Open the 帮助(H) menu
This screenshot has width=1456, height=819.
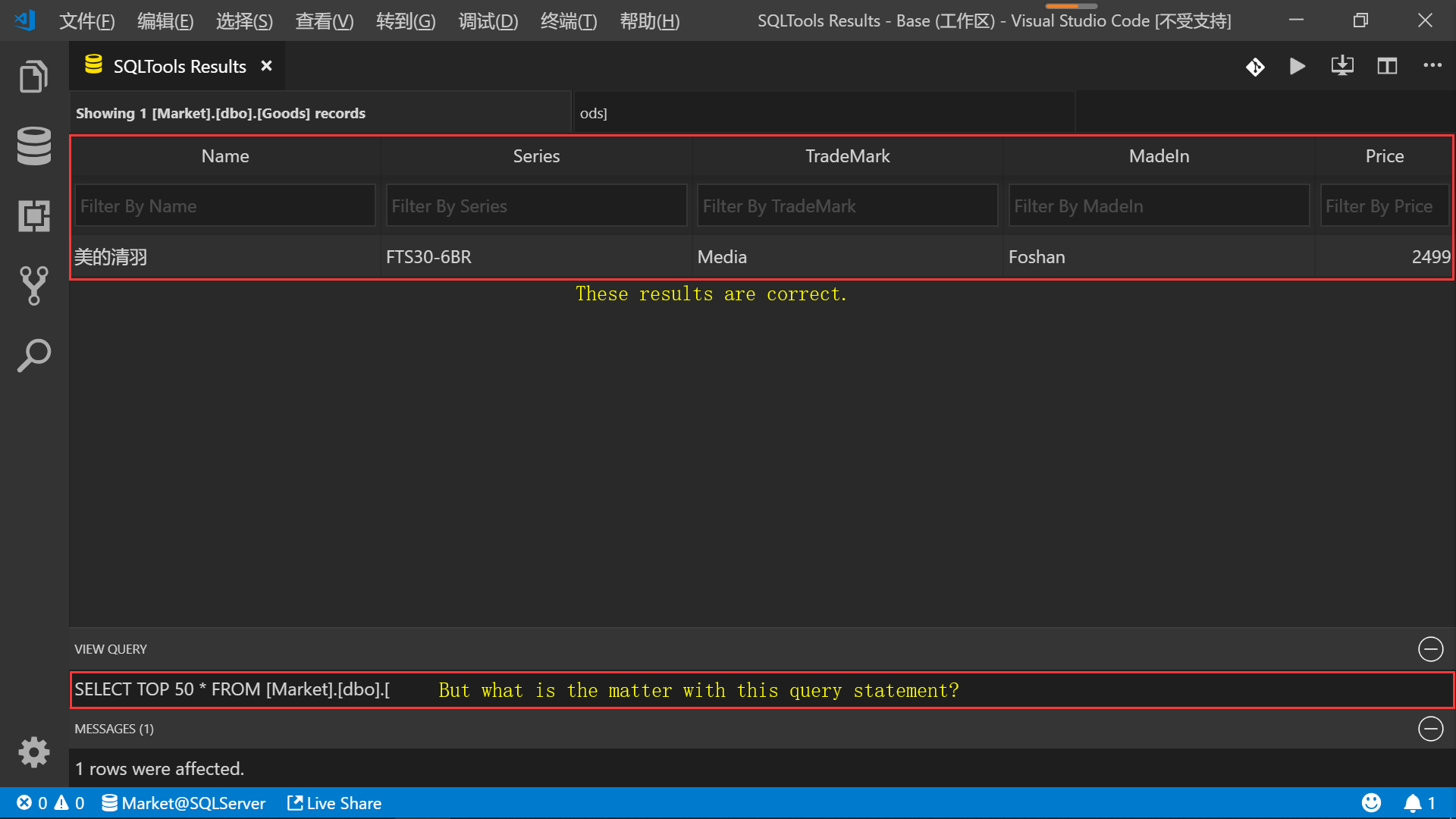point(650,20)
